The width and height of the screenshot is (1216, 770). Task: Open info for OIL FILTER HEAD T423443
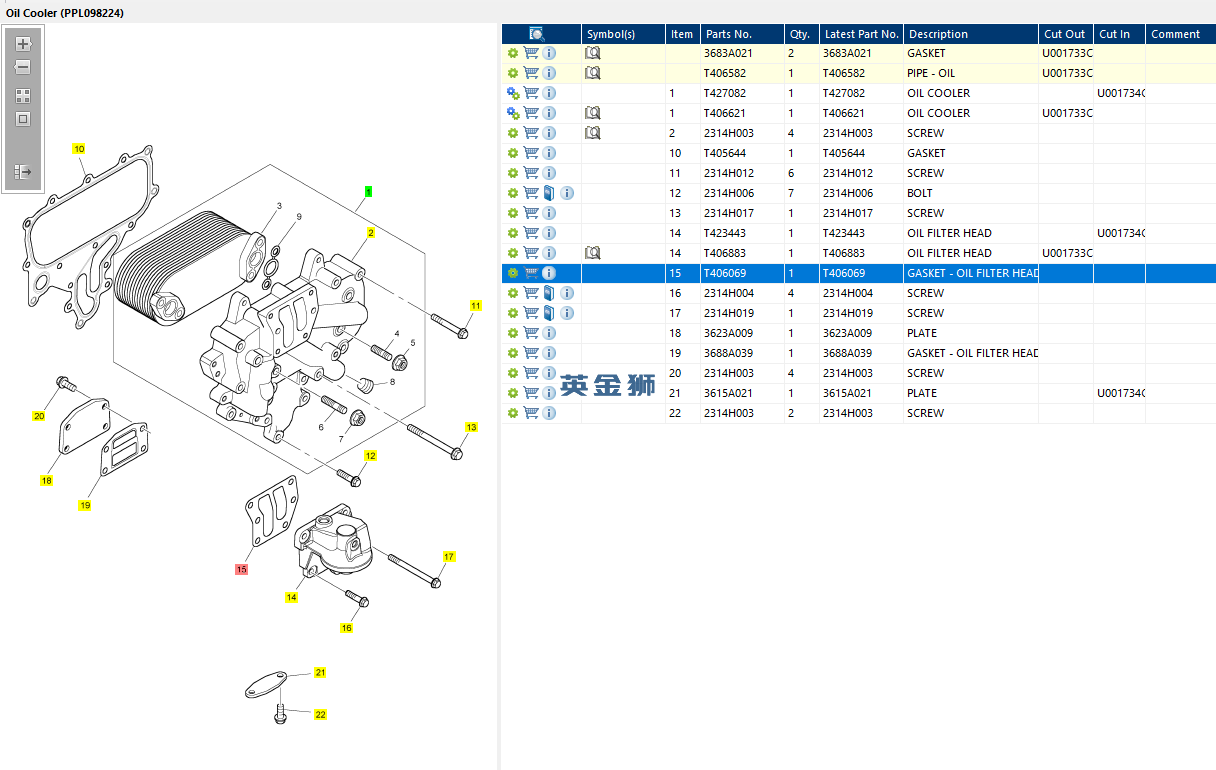(549, 233)
